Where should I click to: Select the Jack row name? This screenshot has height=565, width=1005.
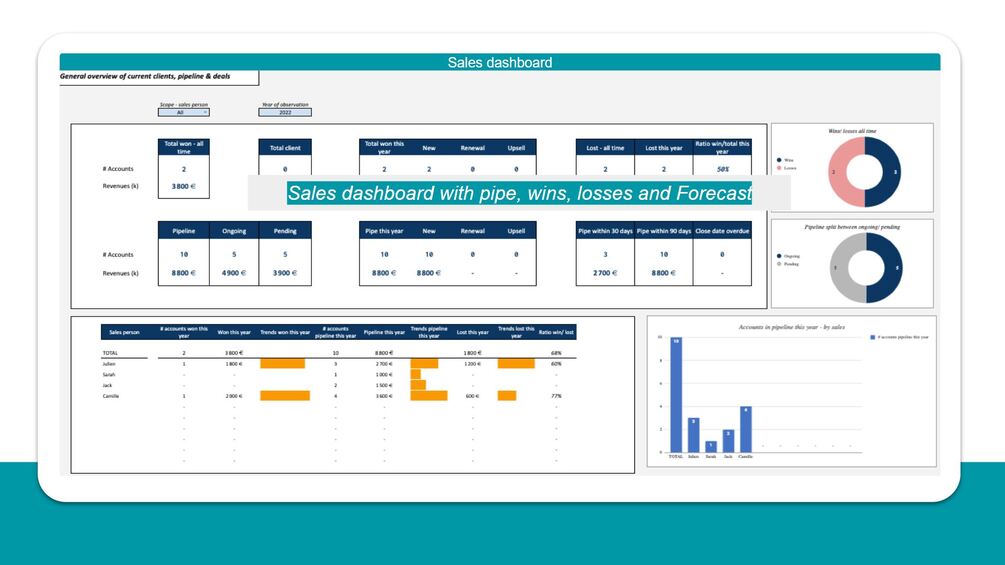point(107,386)
